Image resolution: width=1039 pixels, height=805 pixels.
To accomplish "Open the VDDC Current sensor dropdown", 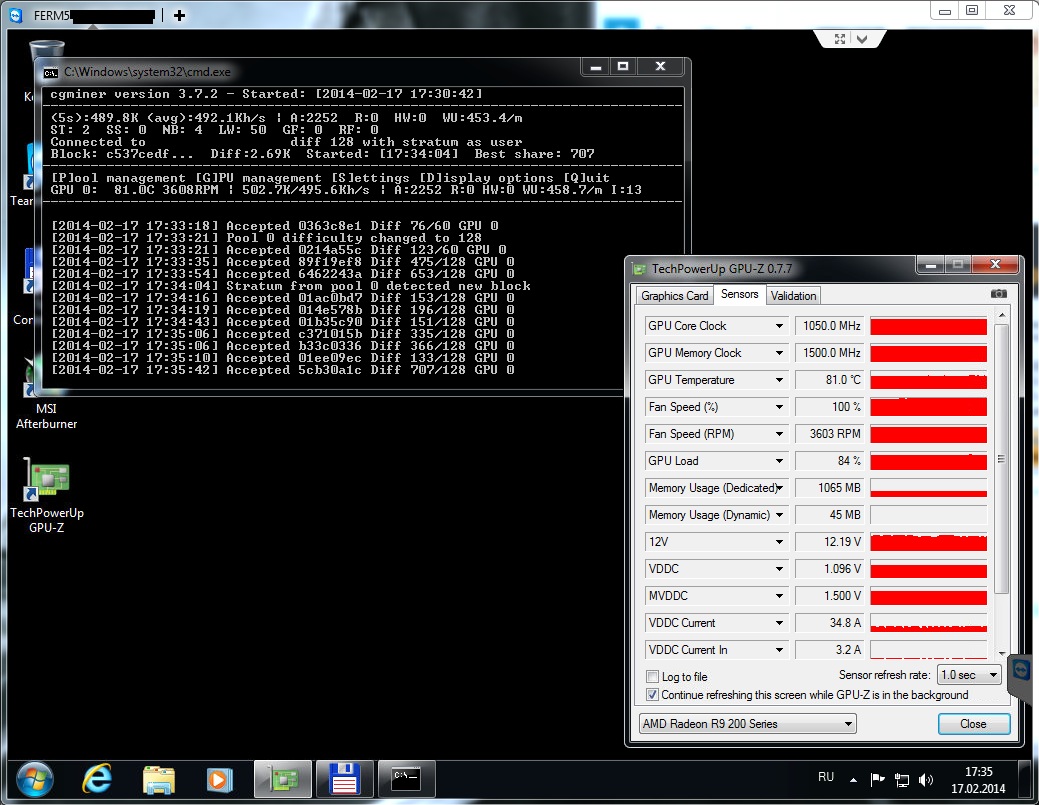I will point(779,623).
